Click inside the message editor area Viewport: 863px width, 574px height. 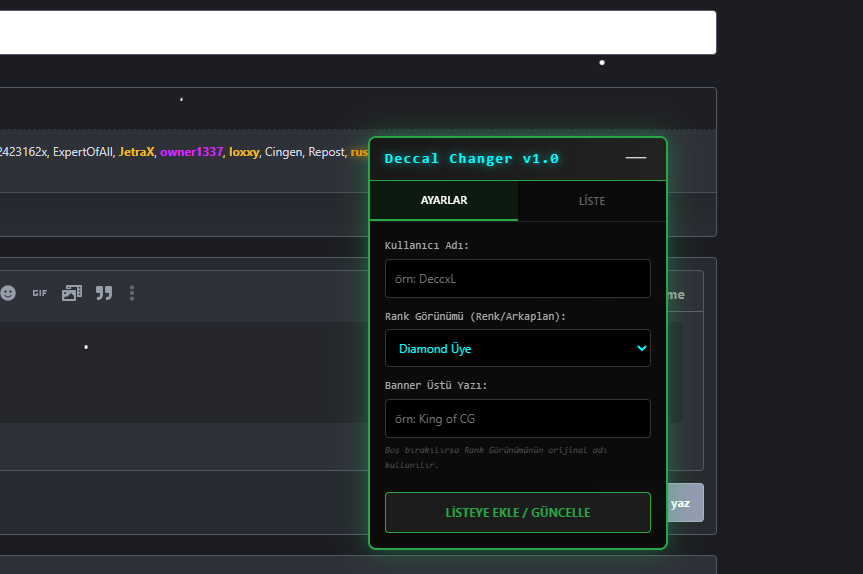pos(184,372)
